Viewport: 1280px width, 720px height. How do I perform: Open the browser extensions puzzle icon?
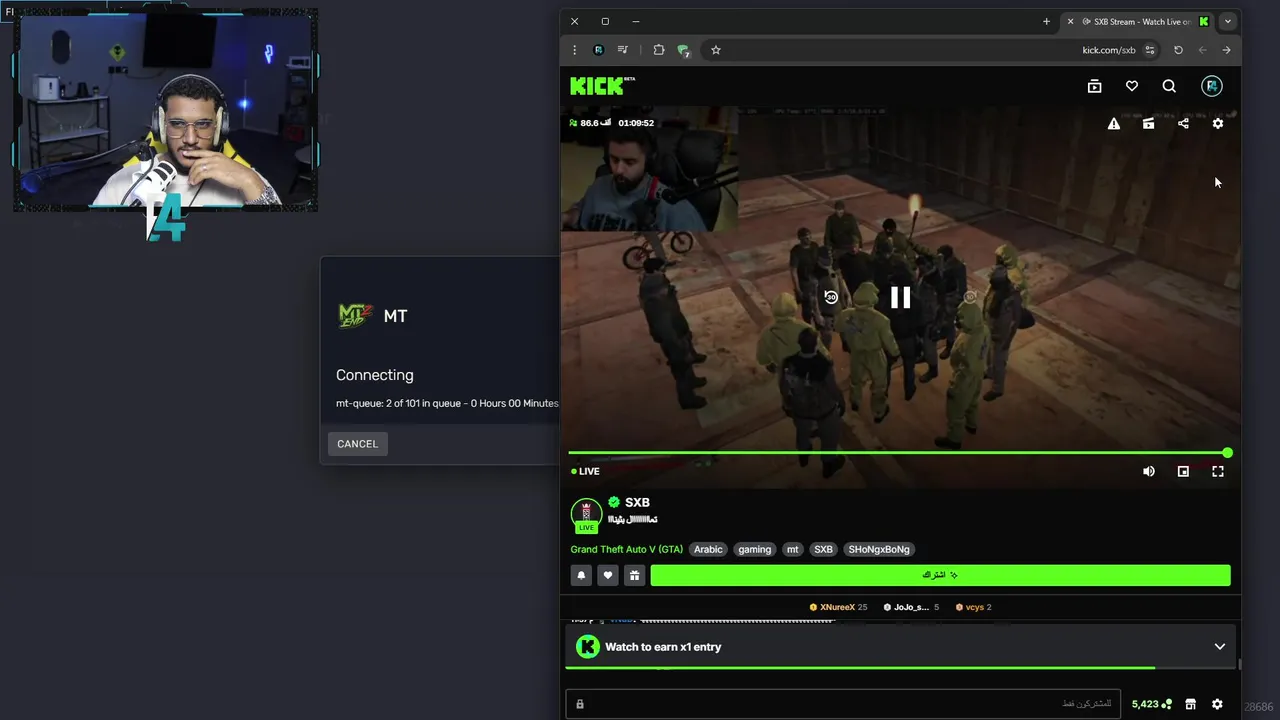[x=659, y=50]
